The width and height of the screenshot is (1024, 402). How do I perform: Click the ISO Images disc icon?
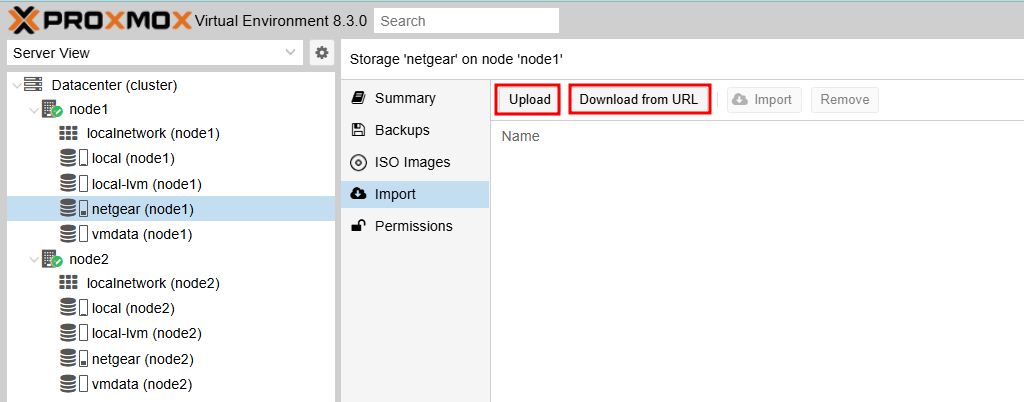358,162
